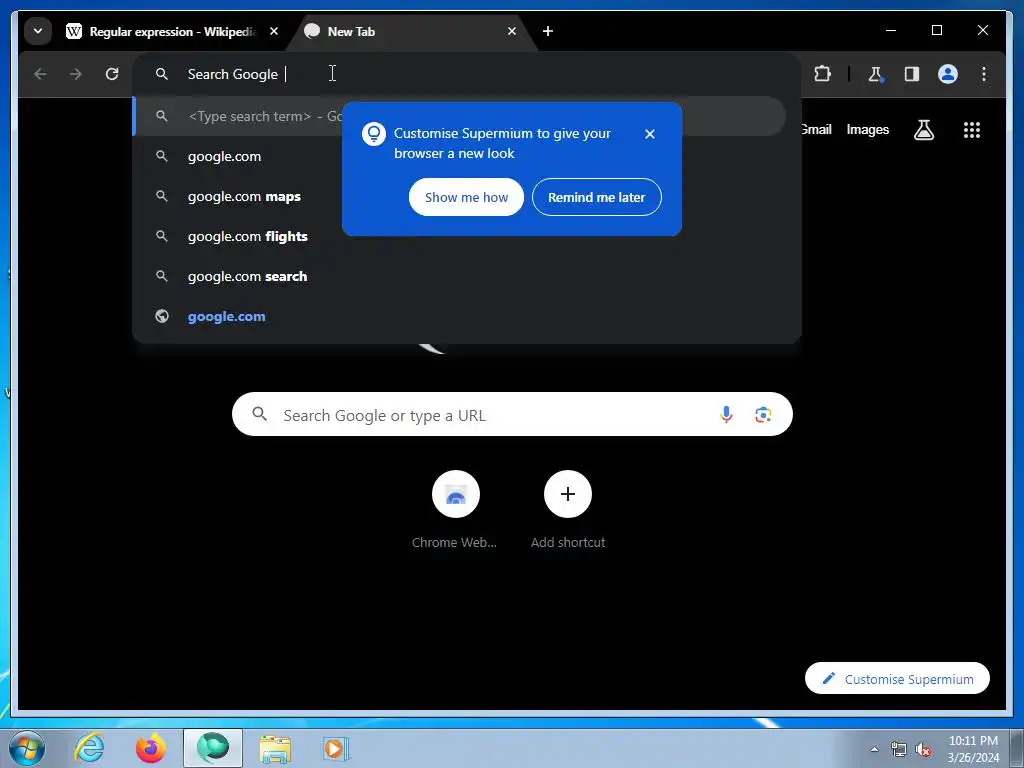Open the clock showing 10:11 PM
This screenshot has width=1024, height=768.
[x=973, y=748]
